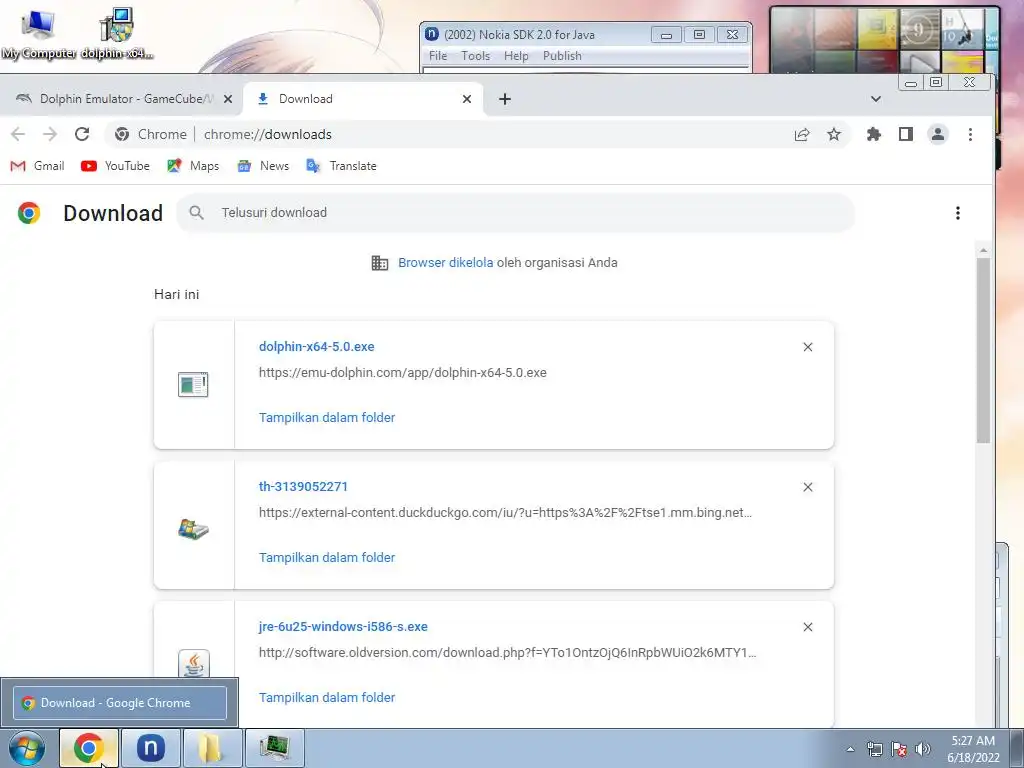Open the dolphin-x64-5.0.exe file link
The image size is (1024, 768).
(317, 347)
